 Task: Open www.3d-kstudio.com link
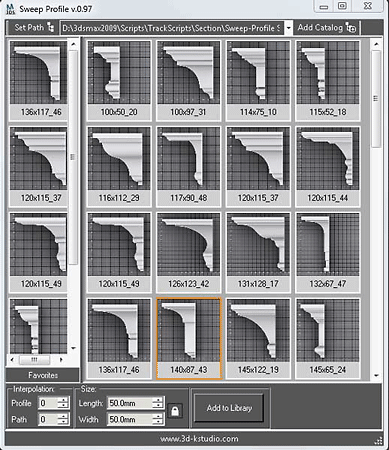[x=199, y=439]
